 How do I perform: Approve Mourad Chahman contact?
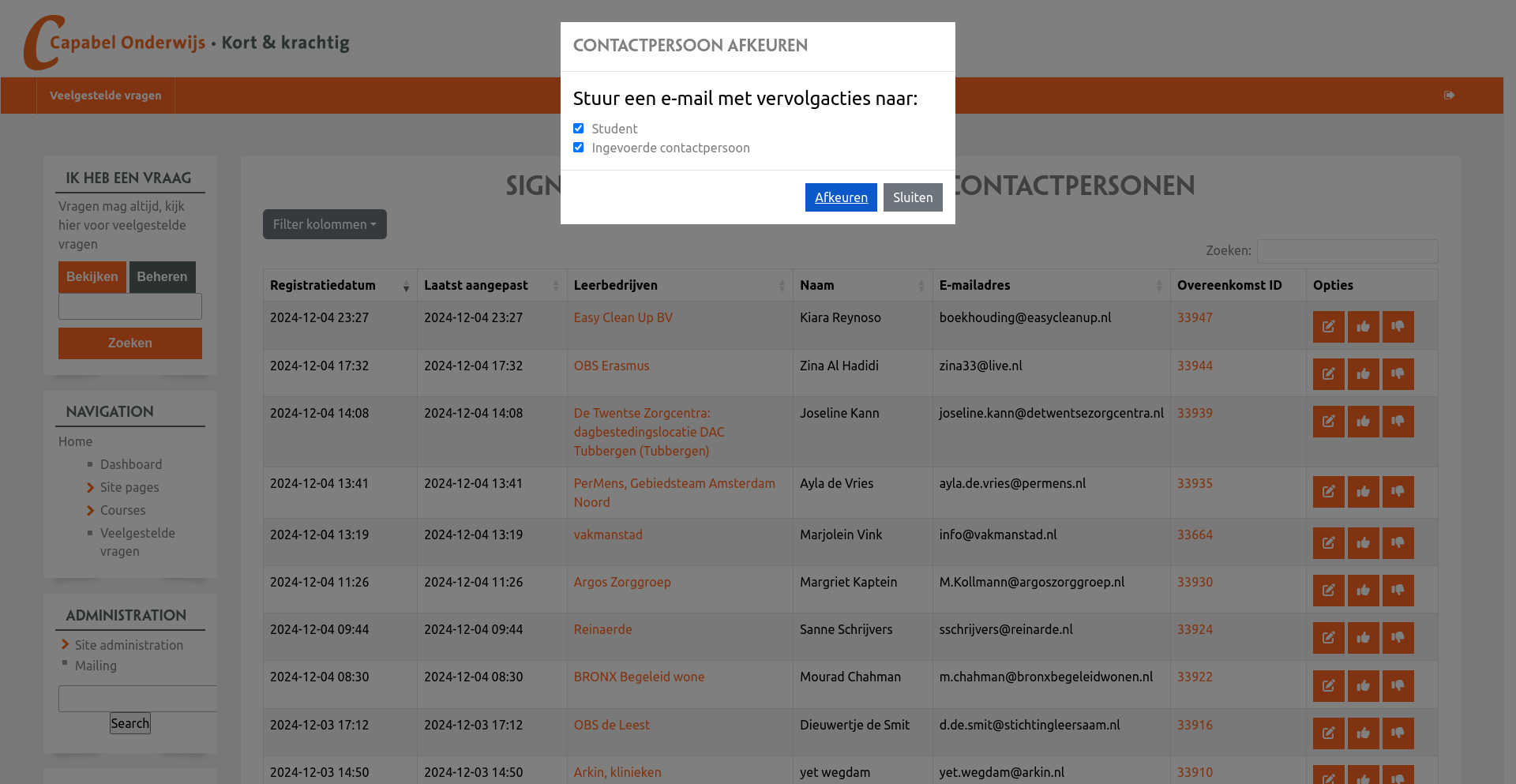click(1363, 686)
